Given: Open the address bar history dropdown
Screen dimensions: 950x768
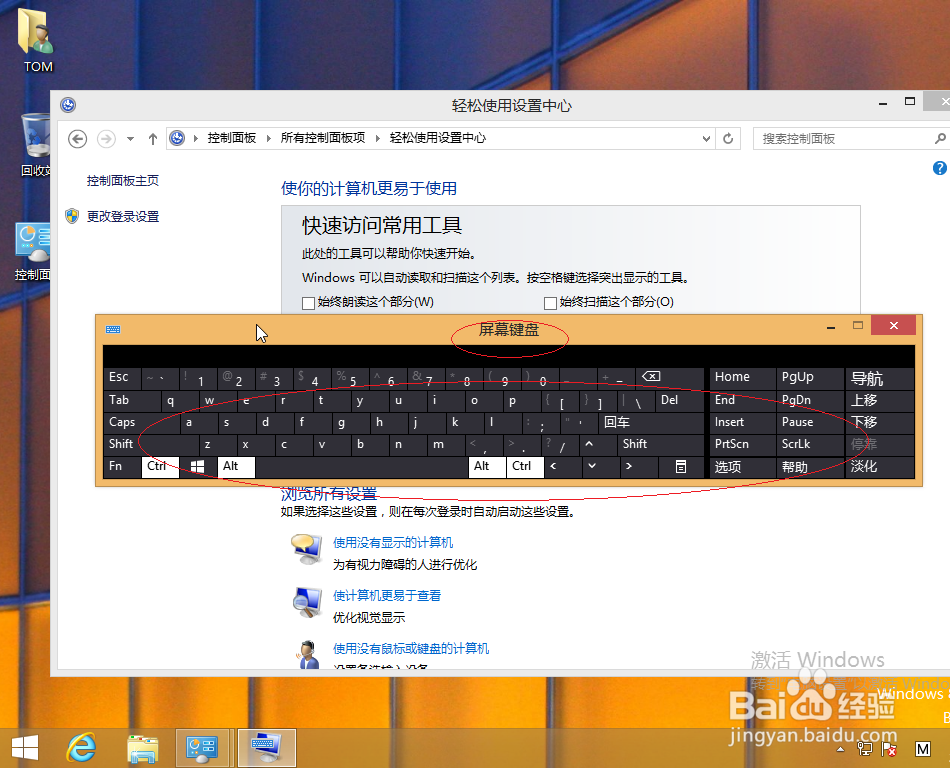Looking at the screenshot, I should 706,139.
